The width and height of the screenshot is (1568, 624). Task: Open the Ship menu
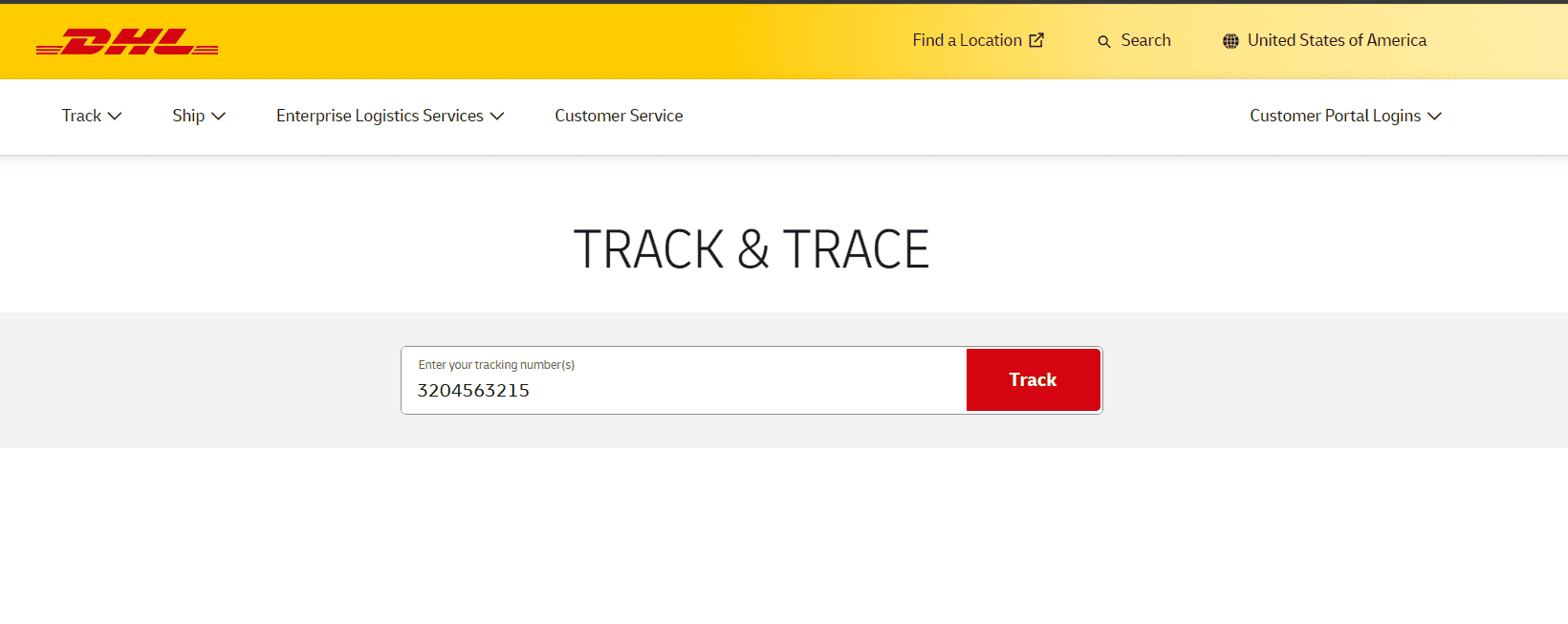[x=199, y=116]
